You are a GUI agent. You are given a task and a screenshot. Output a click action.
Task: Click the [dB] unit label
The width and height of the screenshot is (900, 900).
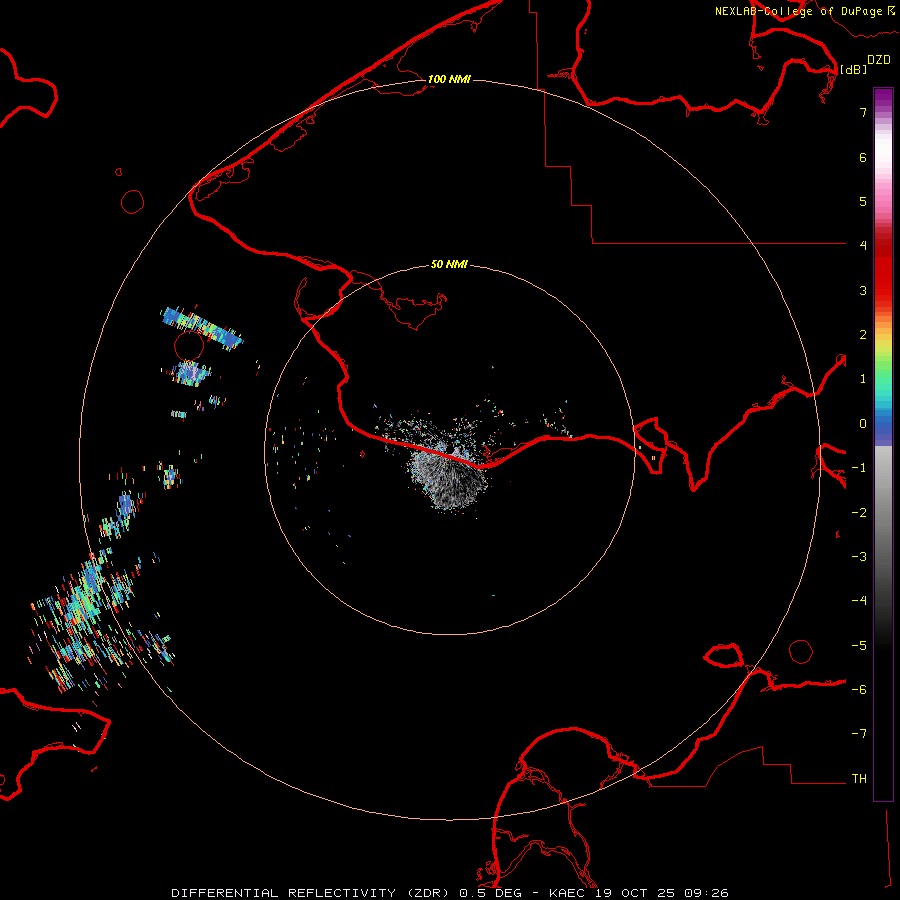tap(854, 70)
